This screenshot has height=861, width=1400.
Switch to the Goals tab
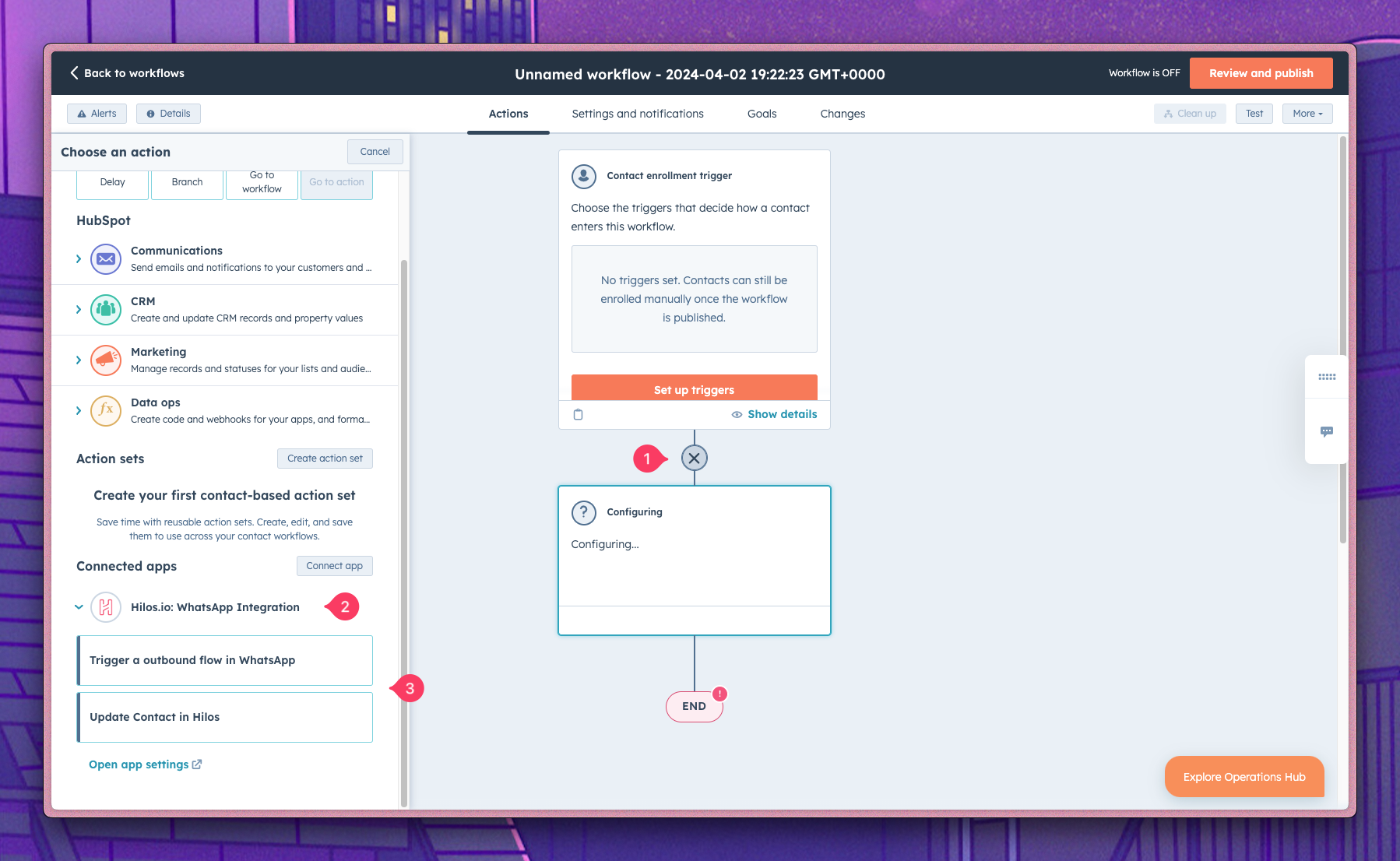coord(762,114)
